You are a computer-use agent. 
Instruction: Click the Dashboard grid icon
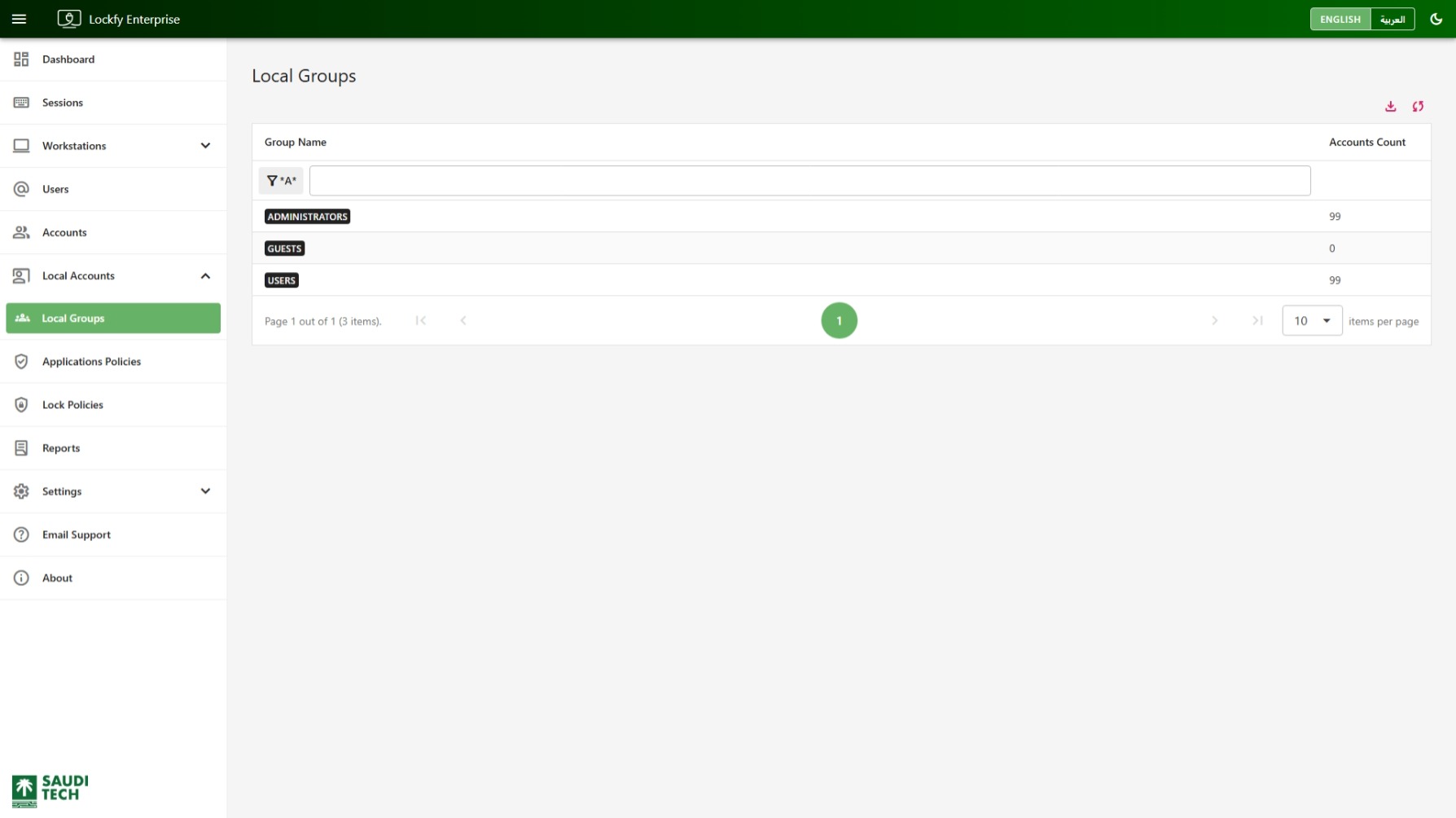click(21, 59)
